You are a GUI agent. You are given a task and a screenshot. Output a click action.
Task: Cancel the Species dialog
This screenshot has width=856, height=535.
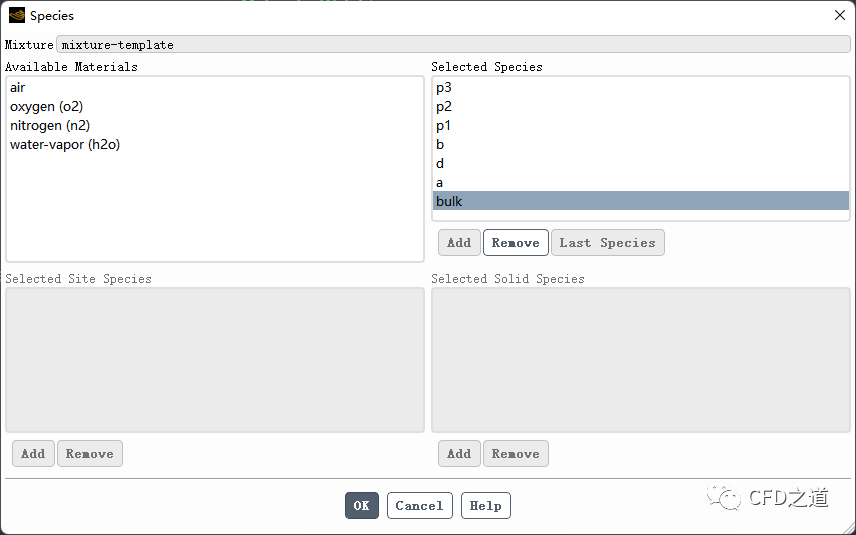[419, 506]
